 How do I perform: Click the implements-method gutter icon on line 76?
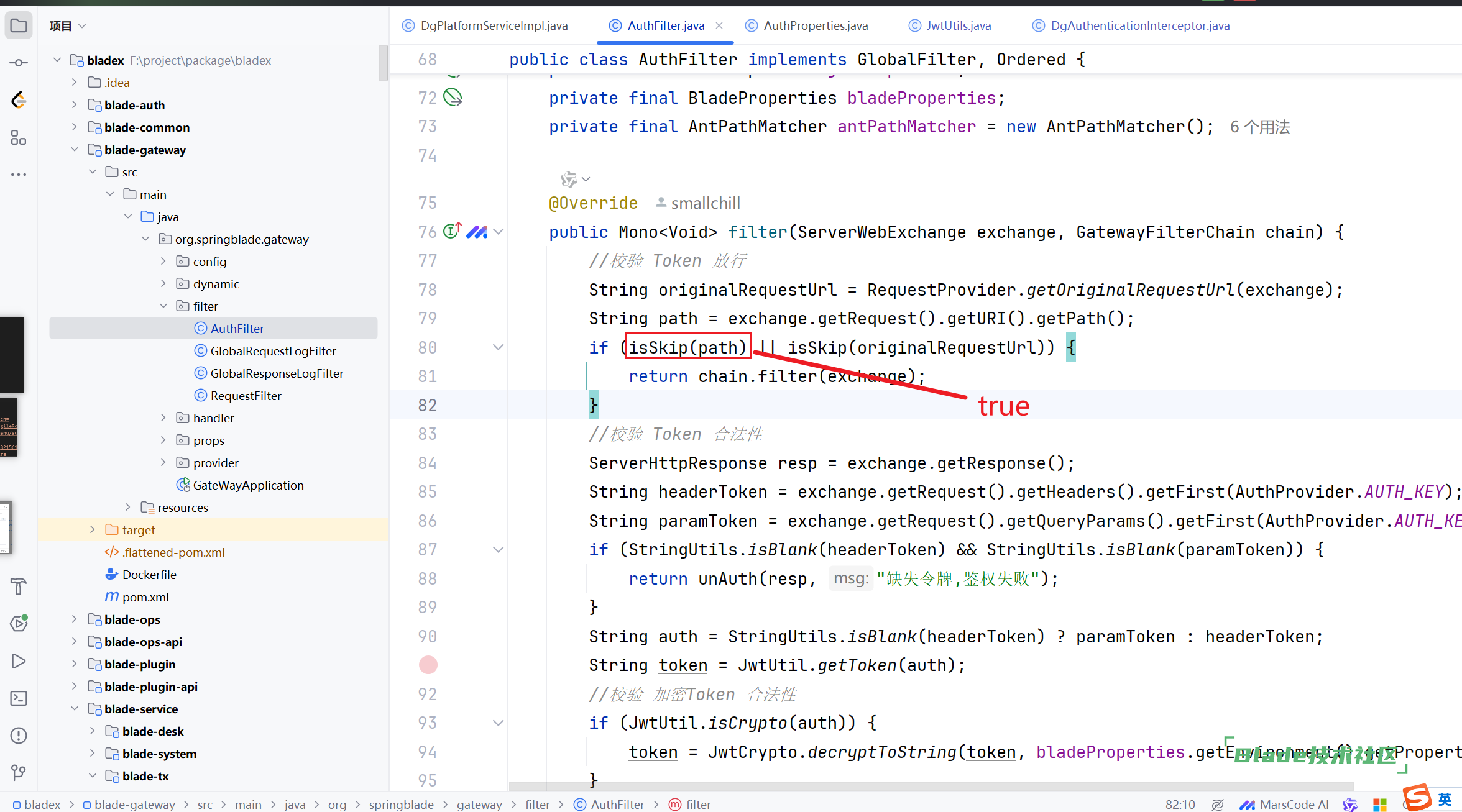click(x=453, y=232)
